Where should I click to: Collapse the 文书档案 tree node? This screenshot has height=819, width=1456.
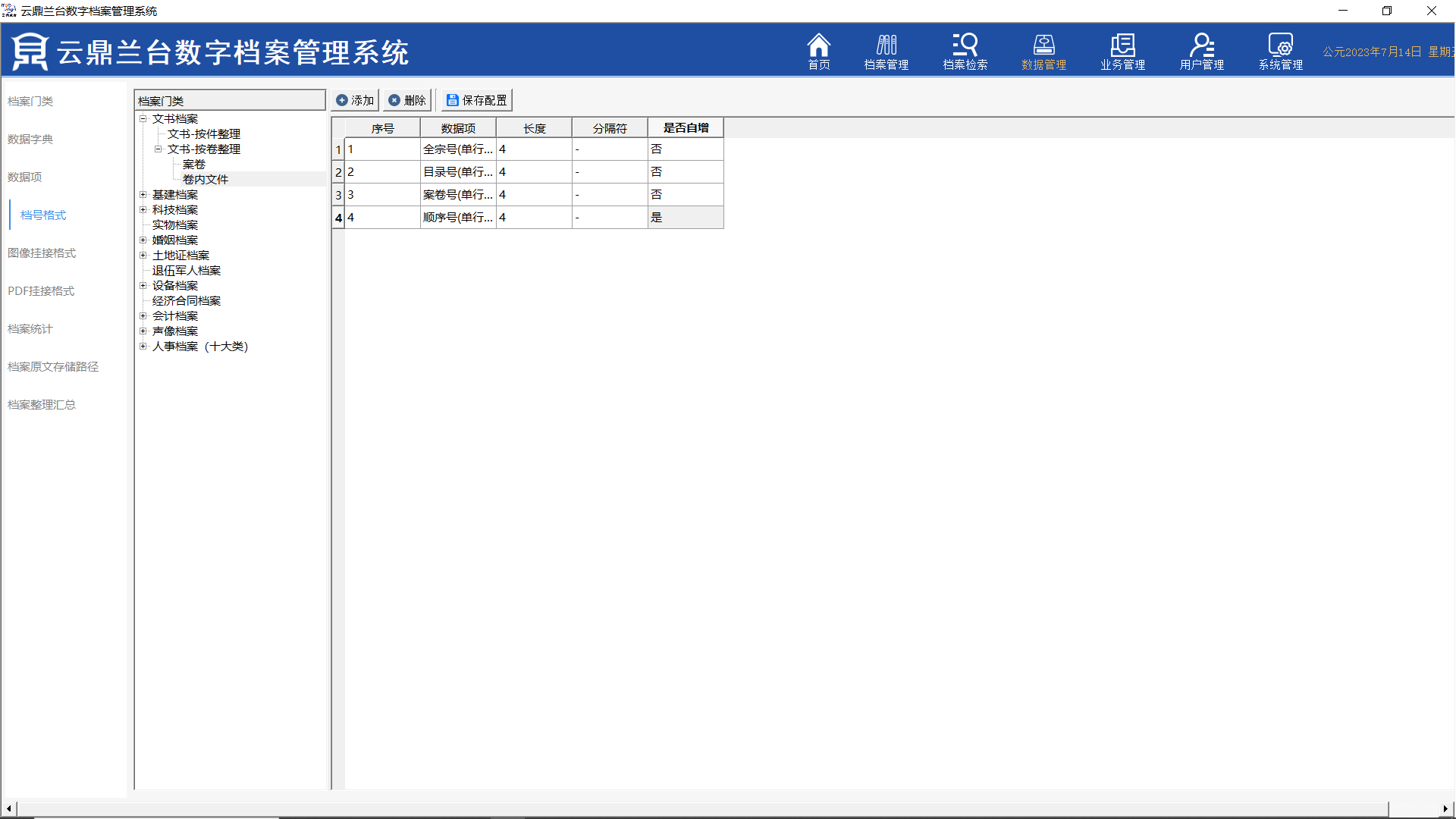(x=143, y=119)
